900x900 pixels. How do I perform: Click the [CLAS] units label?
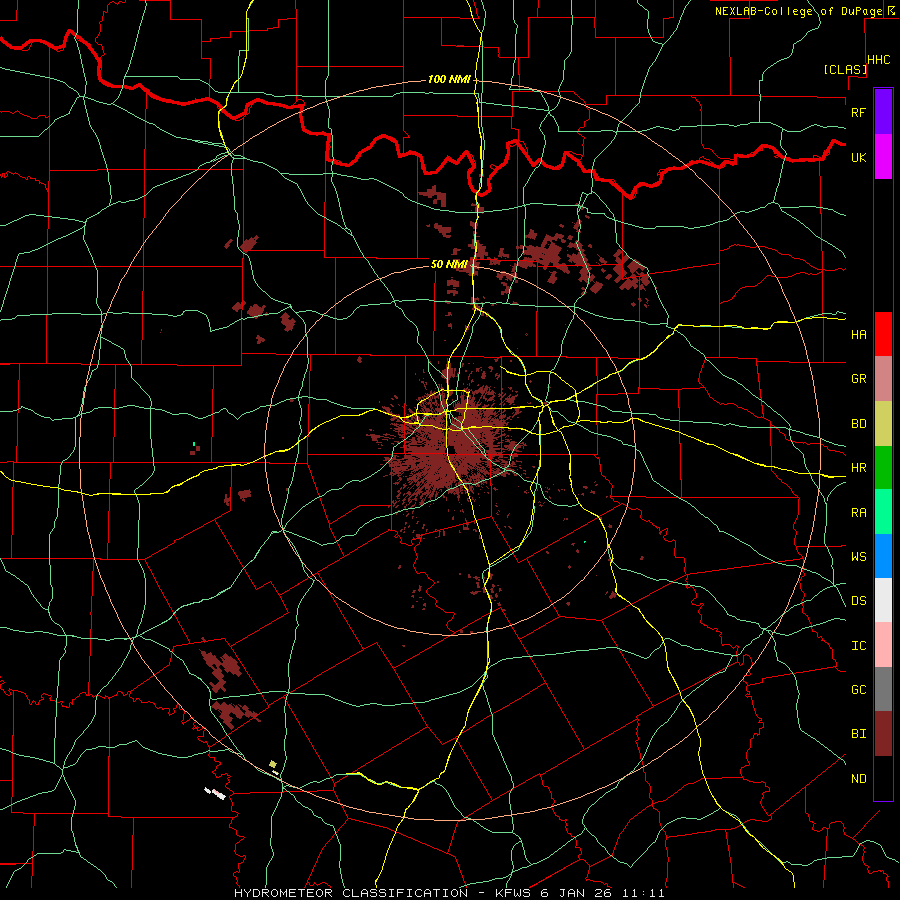click(x=845, y=70)
